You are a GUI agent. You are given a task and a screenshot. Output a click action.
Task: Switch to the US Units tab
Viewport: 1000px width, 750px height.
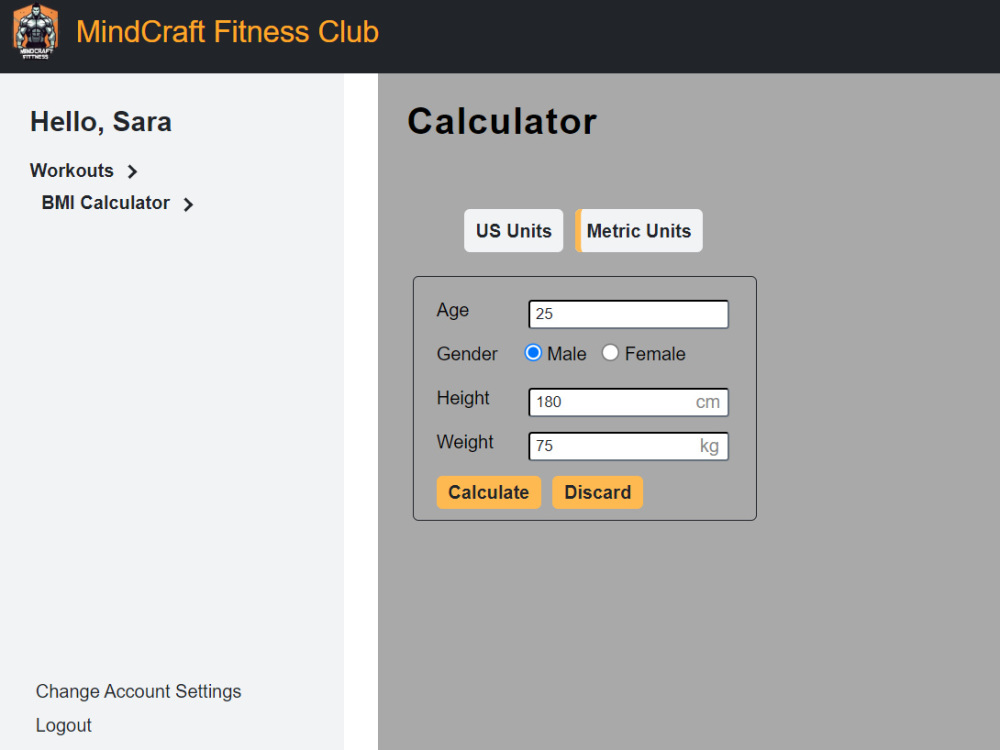pyautogui.click(x=513, y=231)
